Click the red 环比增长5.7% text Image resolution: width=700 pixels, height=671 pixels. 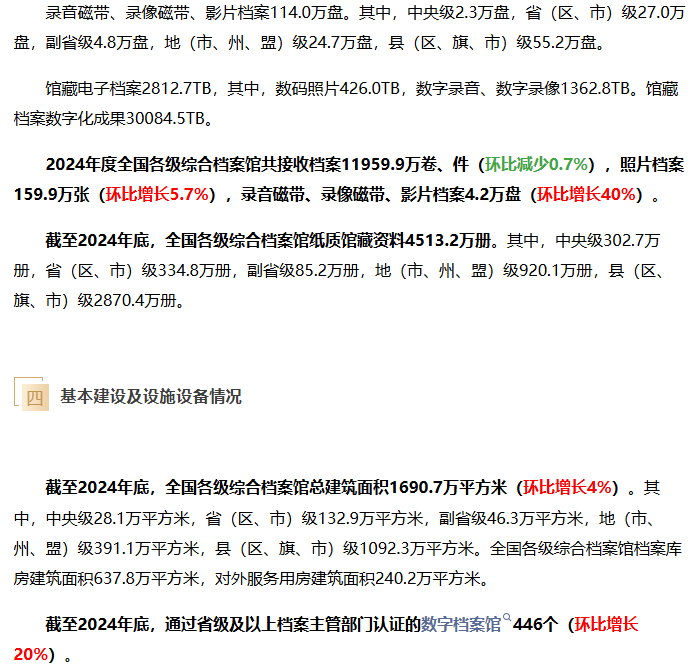(159, 194)
